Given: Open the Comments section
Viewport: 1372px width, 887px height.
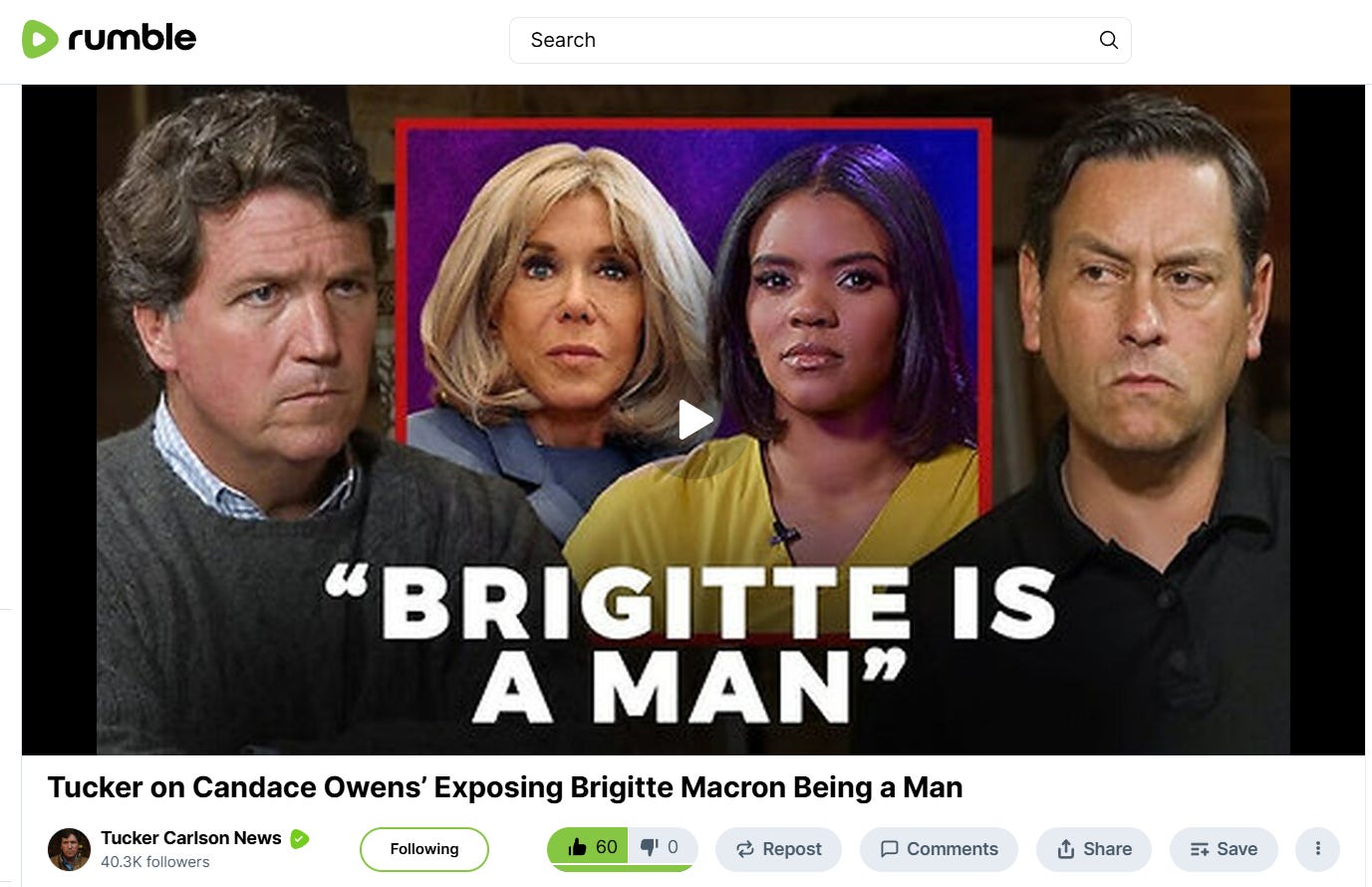Looking at the screenshot, I should pos(939,849).
